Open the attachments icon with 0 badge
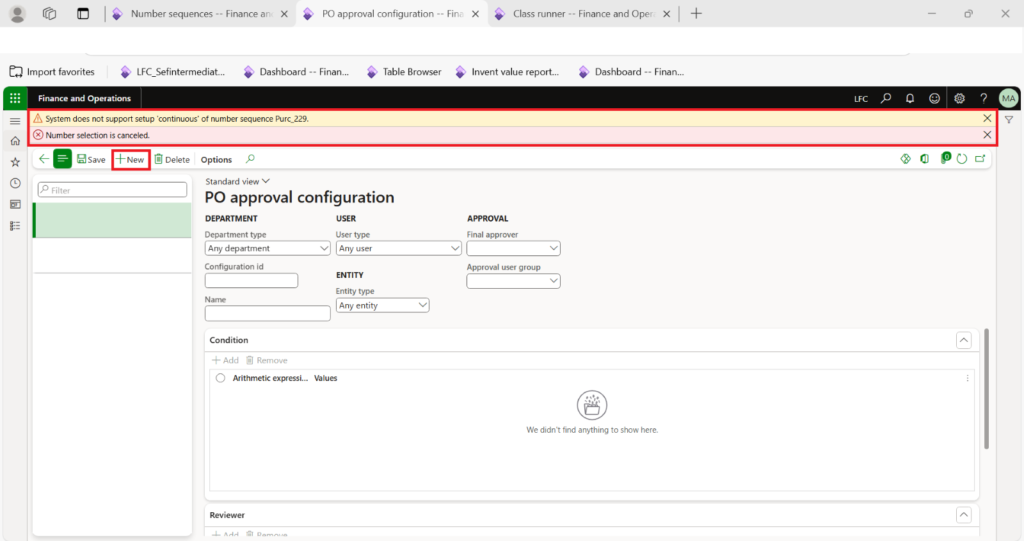Screen dimensions: 1024x541 coord(945,158)
